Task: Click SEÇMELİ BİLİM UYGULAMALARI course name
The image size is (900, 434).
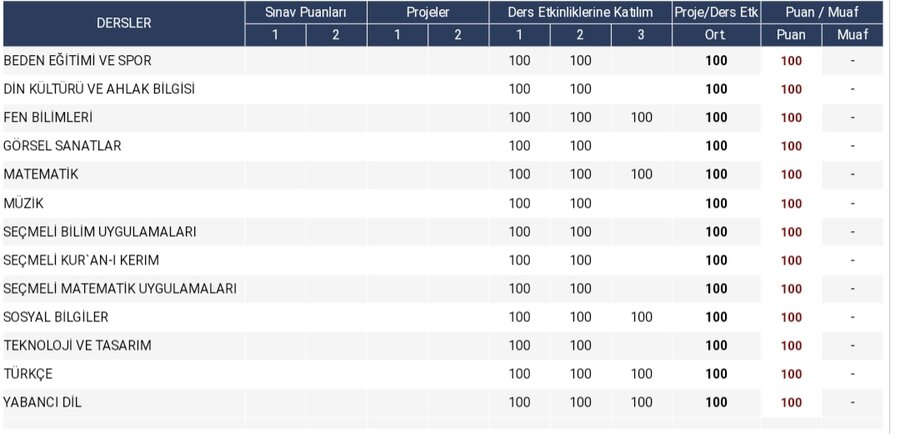Action: coord(100,232)
